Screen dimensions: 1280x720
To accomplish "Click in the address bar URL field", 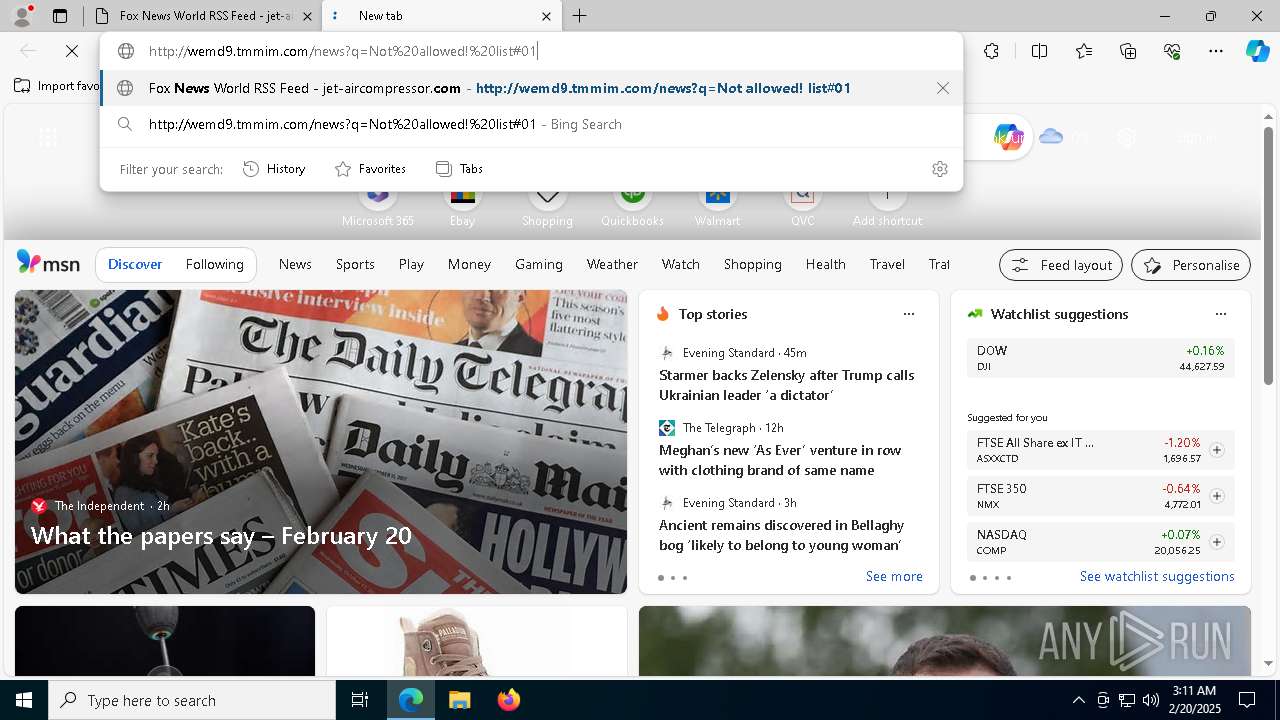I will point(531,51).
